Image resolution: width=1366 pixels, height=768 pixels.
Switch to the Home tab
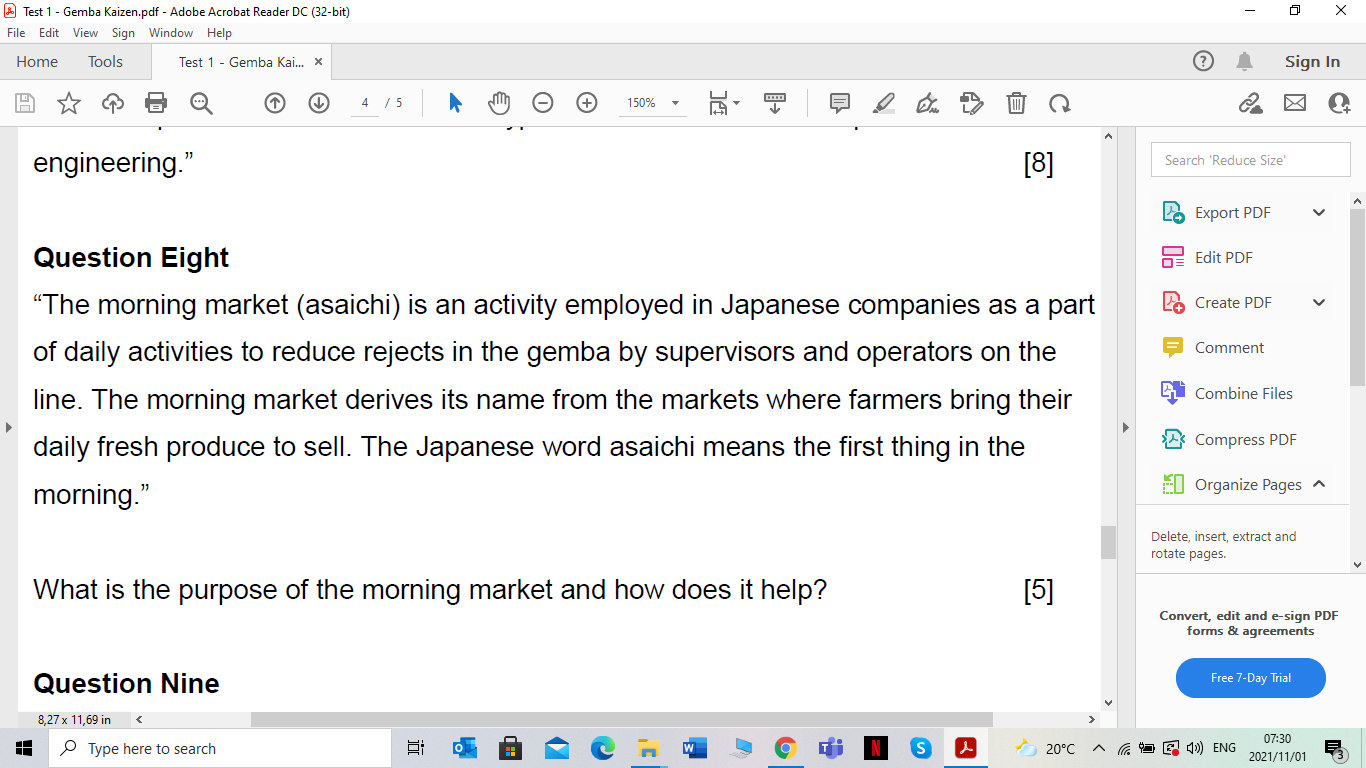(x=37, y=61)
